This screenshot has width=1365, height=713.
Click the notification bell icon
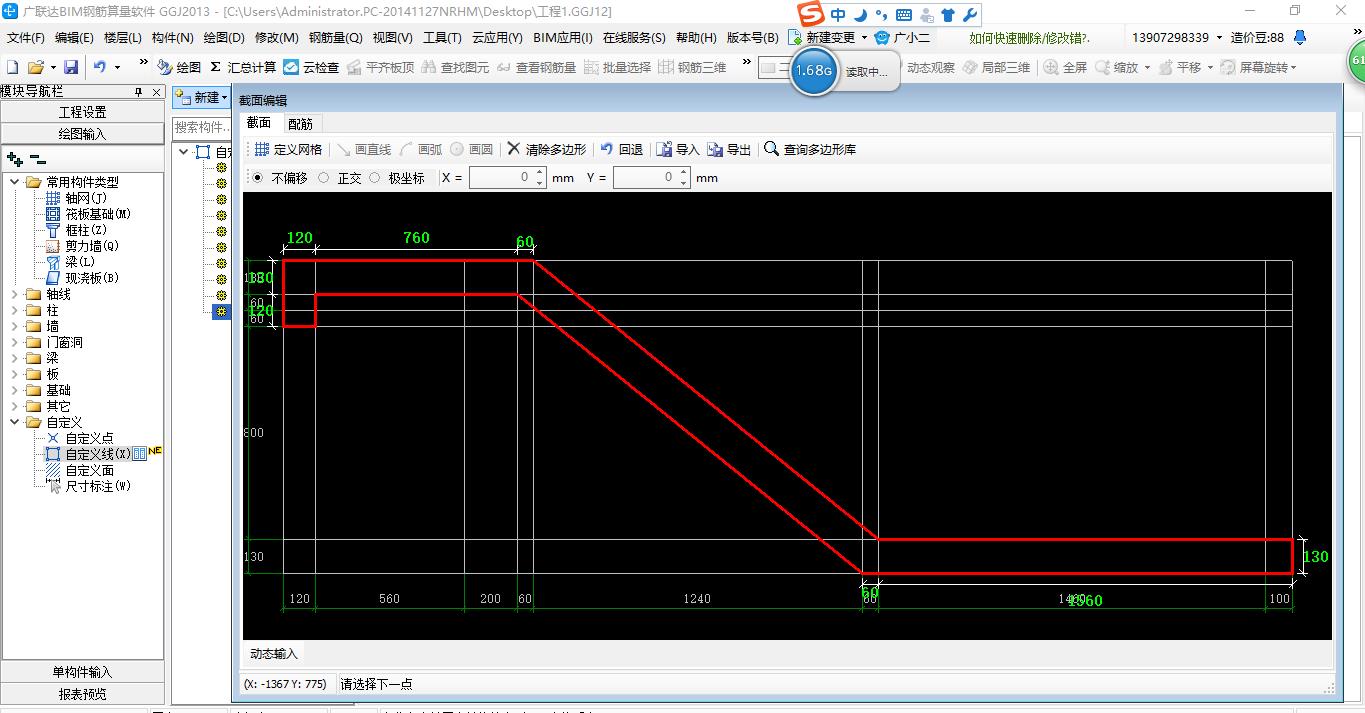click(x=1300, y=37)
